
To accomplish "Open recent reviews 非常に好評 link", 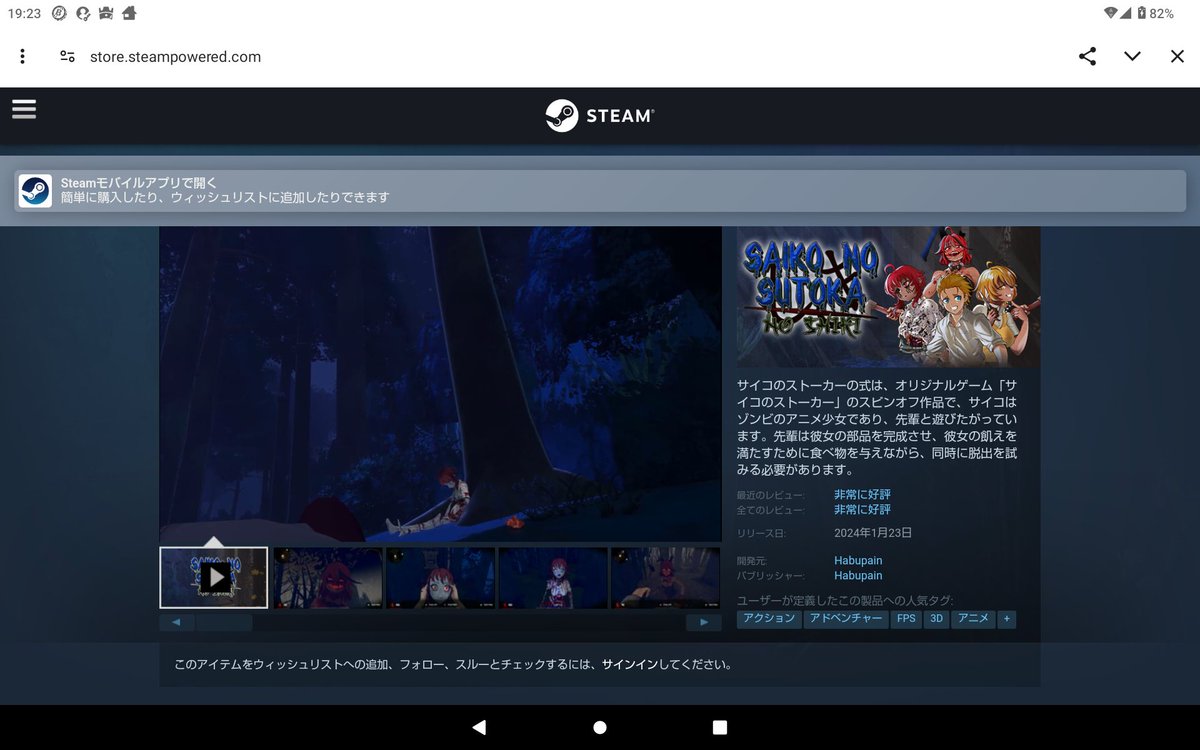I will coord(862,495).
